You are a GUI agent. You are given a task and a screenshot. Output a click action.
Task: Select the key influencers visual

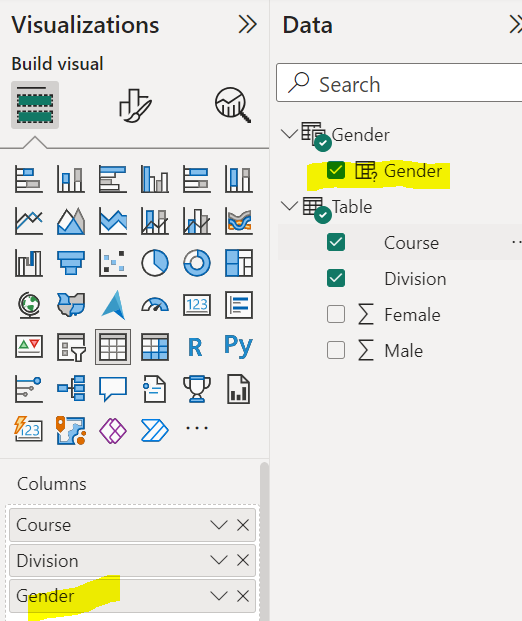(x=29, y=389)
